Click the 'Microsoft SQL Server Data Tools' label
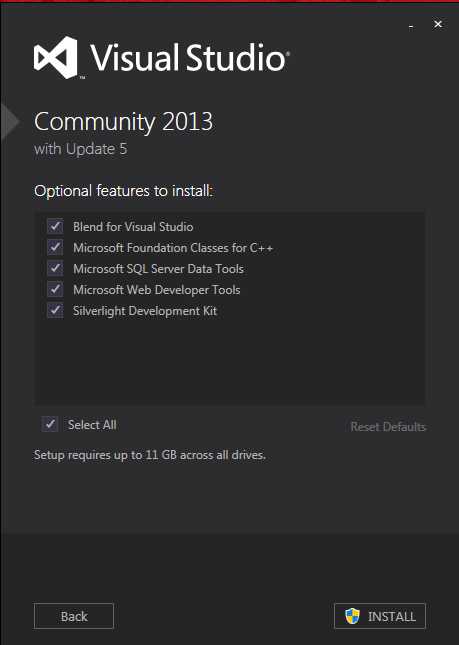The width and height of the screenshot is (459, 645). (158, 269)
